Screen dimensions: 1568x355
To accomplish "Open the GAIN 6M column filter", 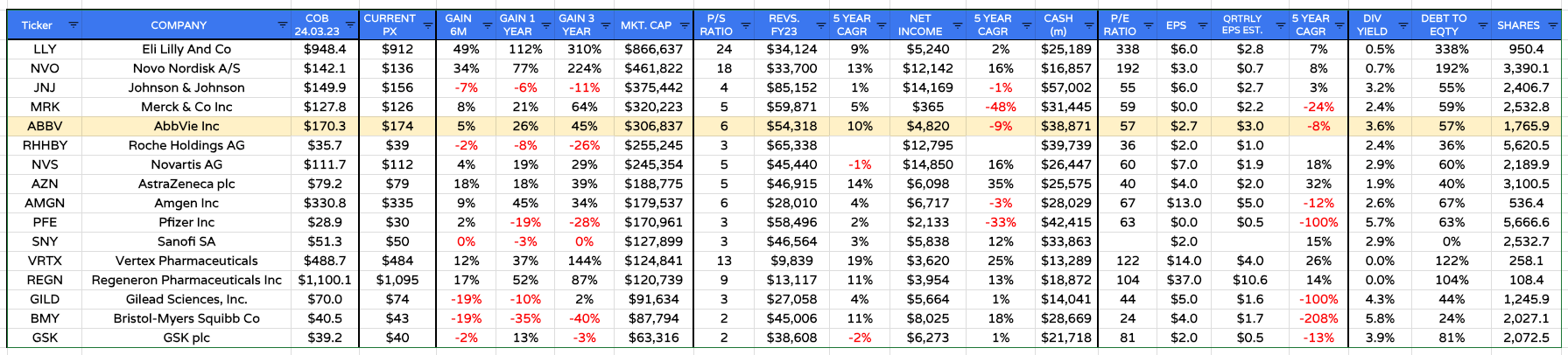I will tap(487, 25).
